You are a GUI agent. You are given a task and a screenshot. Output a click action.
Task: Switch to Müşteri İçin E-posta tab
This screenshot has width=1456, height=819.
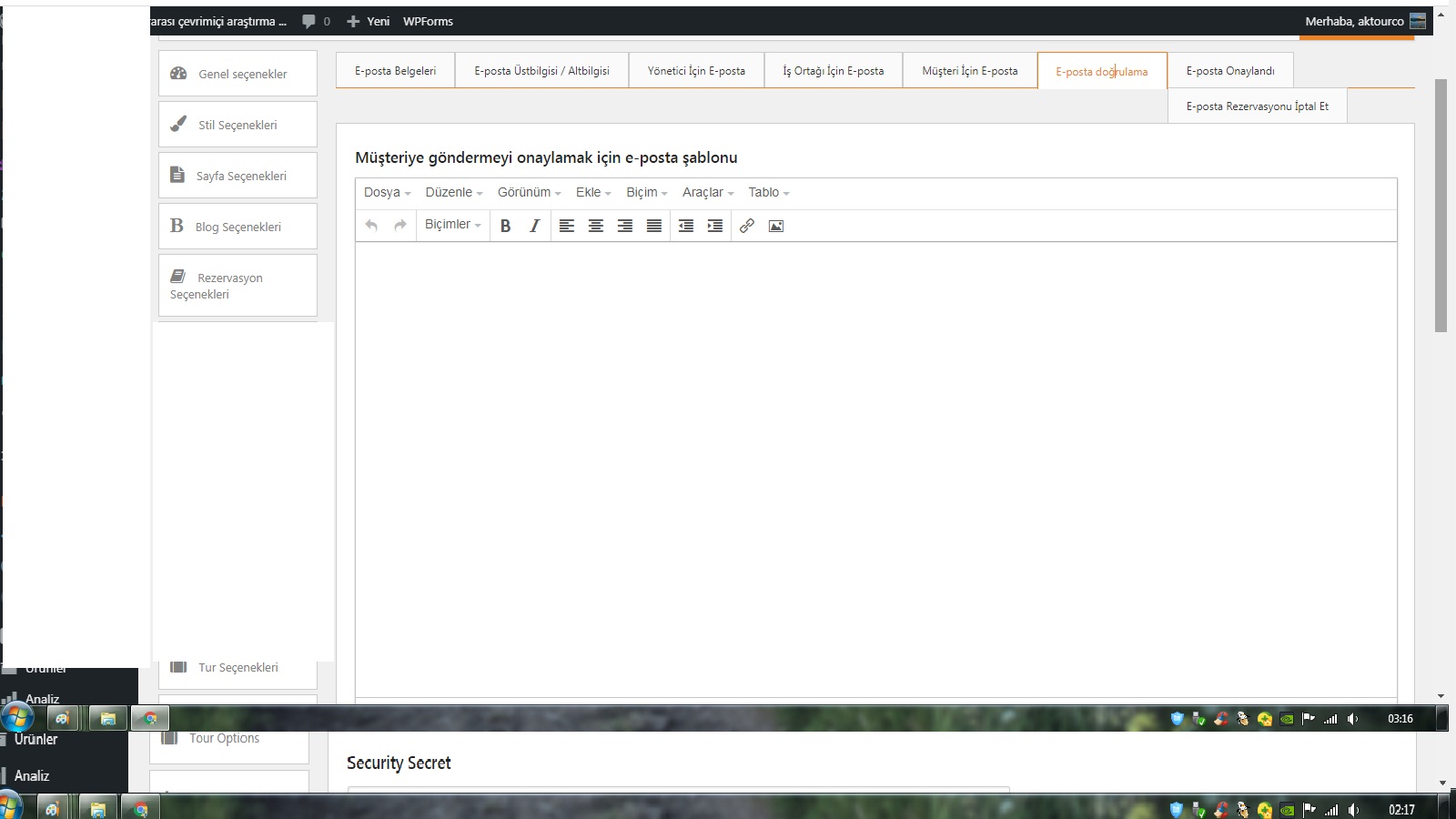970,70
